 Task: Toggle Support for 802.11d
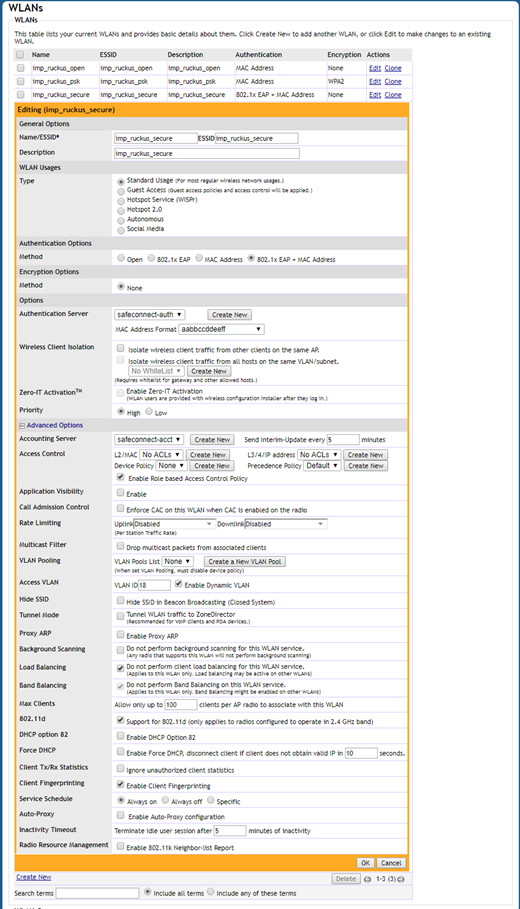click(121, 721)
